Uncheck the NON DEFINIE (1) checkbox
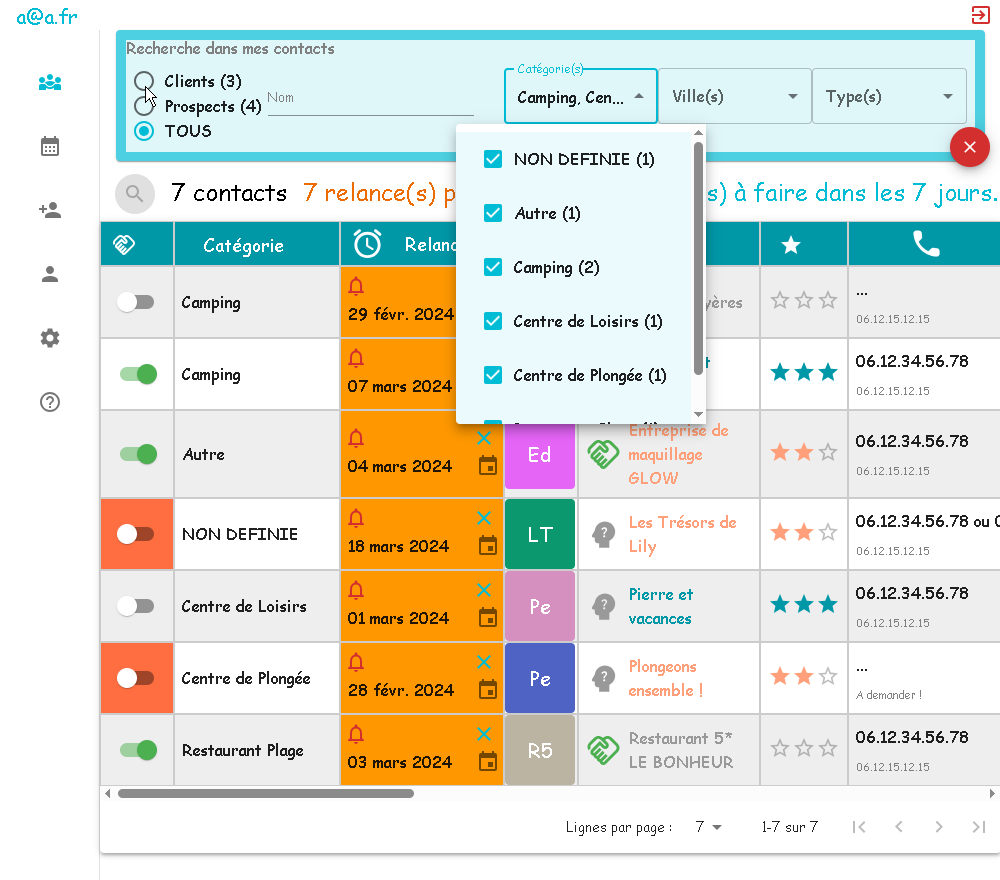 pos(493,159)
